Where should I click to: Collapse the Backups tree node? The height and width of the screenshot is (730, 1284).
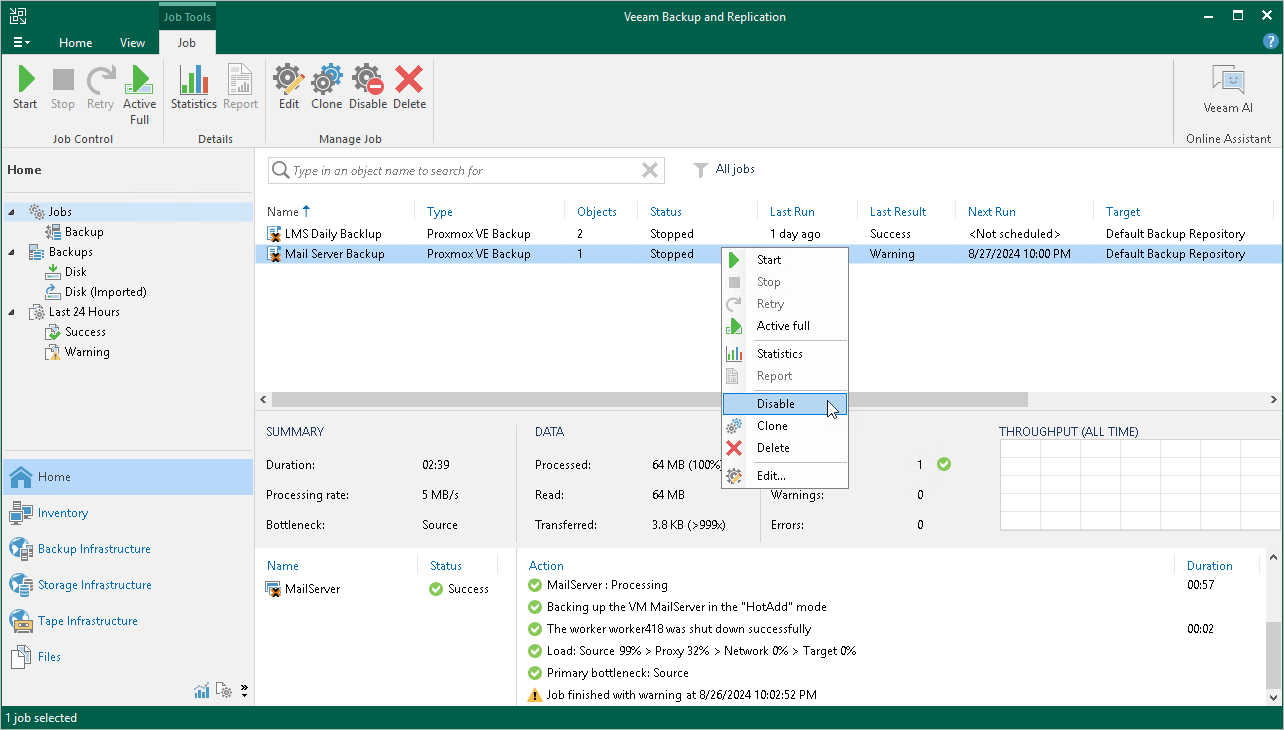pos(12,252)
